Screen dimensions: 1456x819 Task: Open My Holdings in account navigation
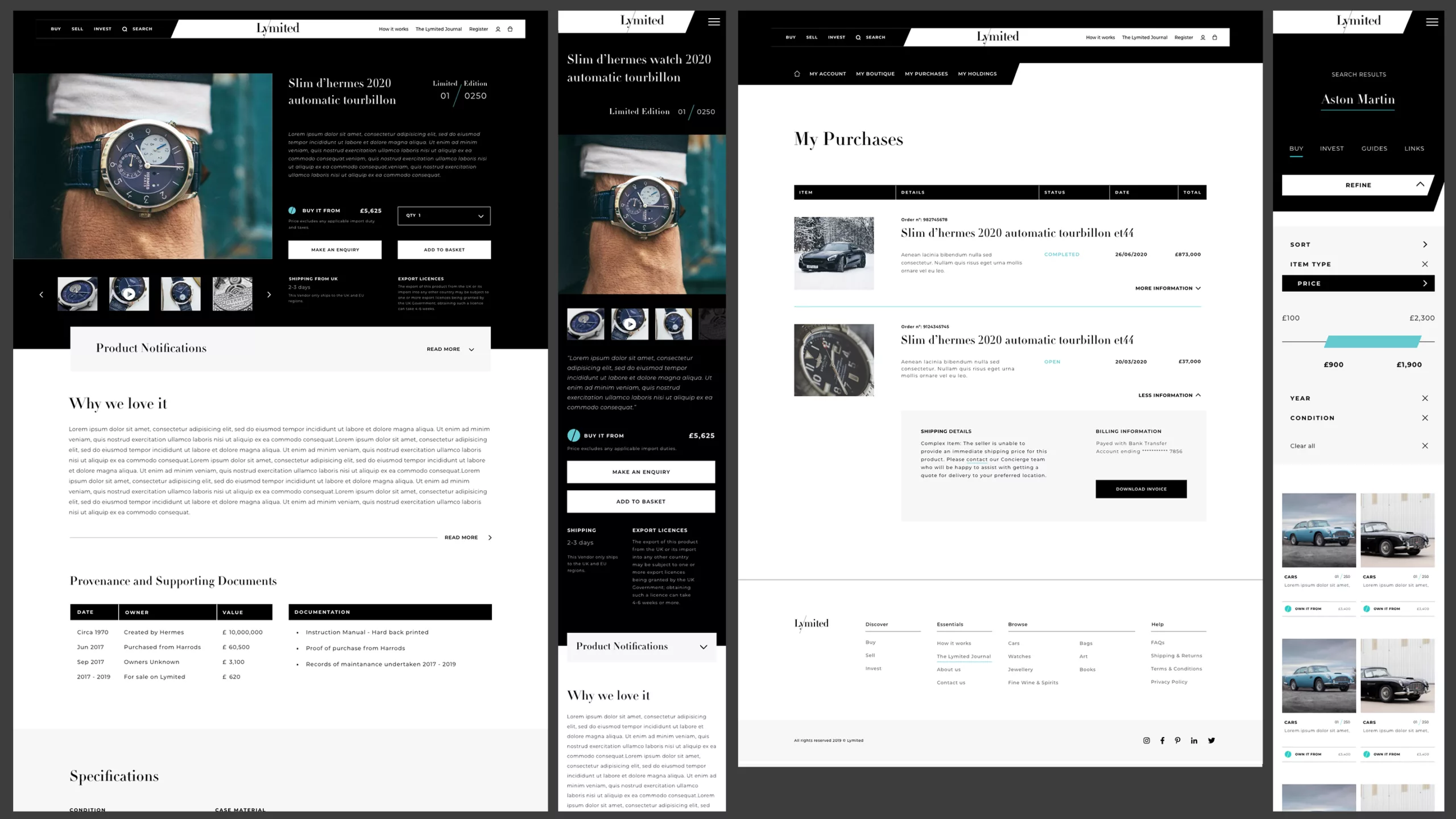(977, 74)
